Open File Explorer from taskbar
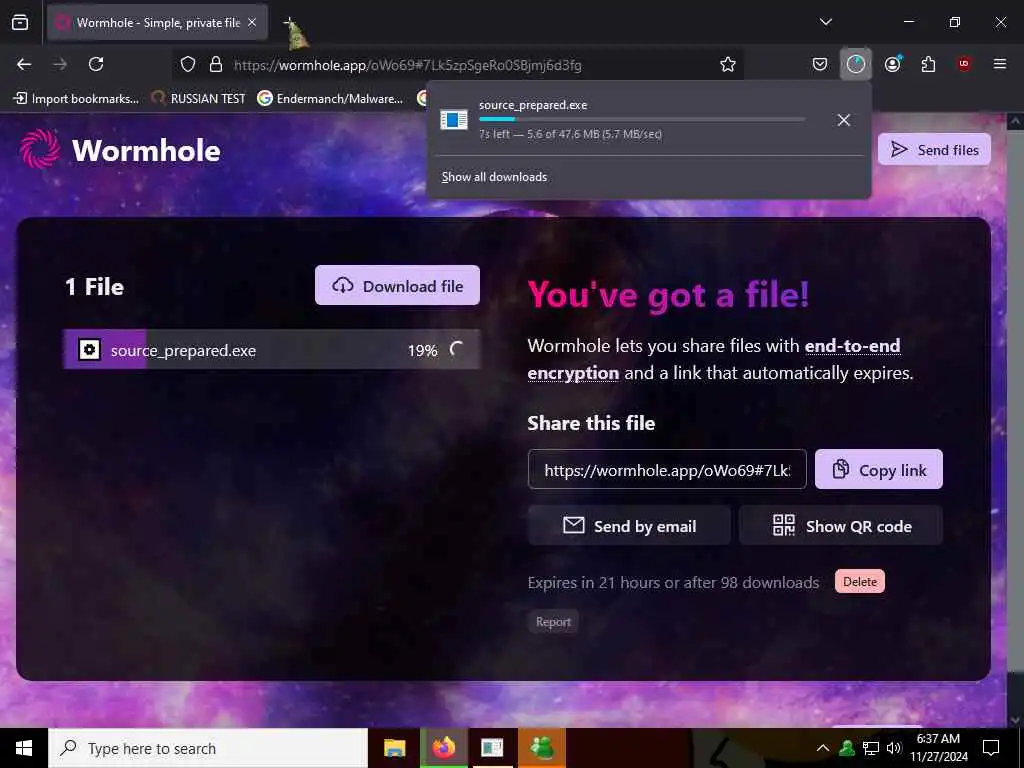 [394, 748]
